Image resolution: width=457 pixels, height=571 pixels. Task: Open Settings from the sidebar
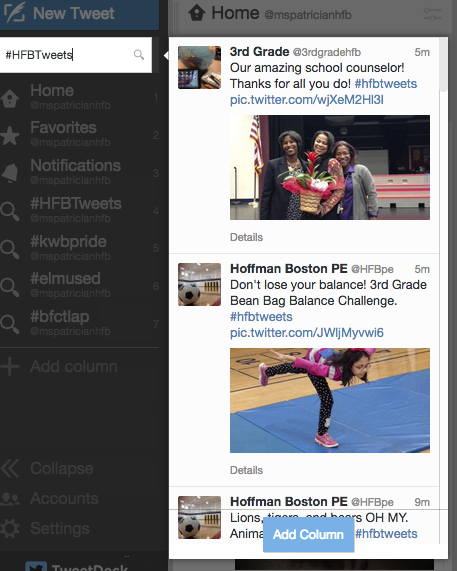point(60,529)
